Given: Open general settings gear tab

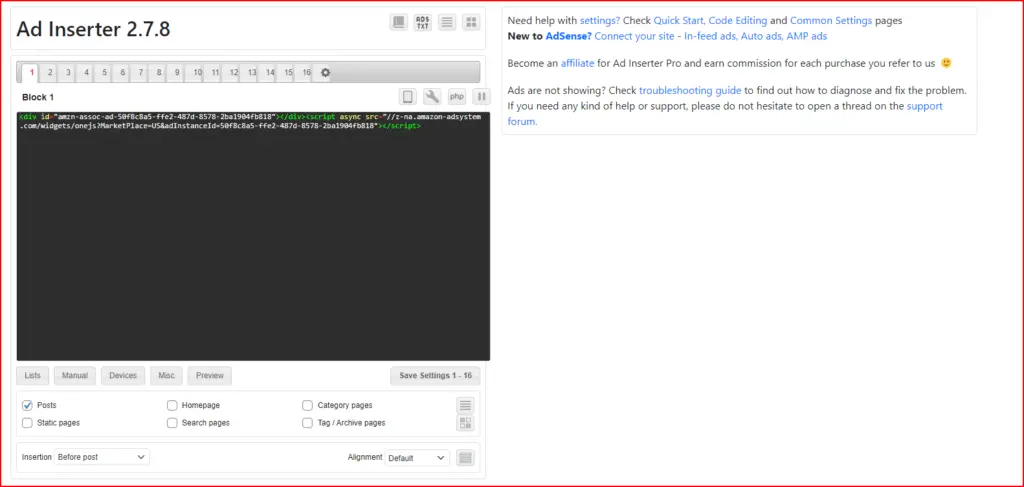Looking at the screenshot, I should click(325, 73).
